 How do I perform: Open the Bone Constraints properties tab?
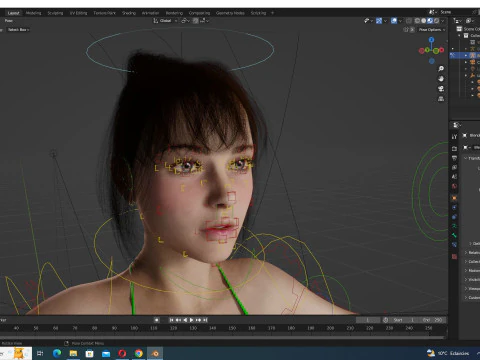point(454,245)
